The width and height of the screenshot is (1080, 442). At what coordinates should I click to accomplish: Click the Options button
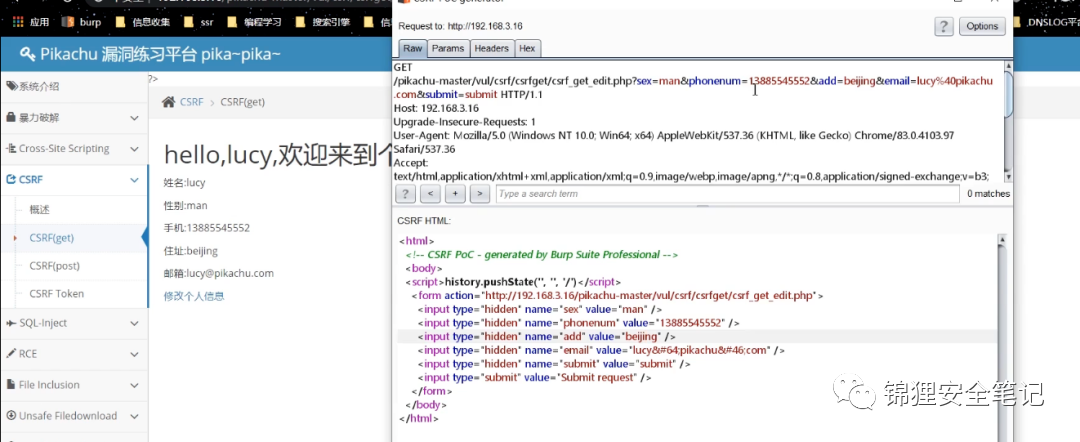(982, 26)
